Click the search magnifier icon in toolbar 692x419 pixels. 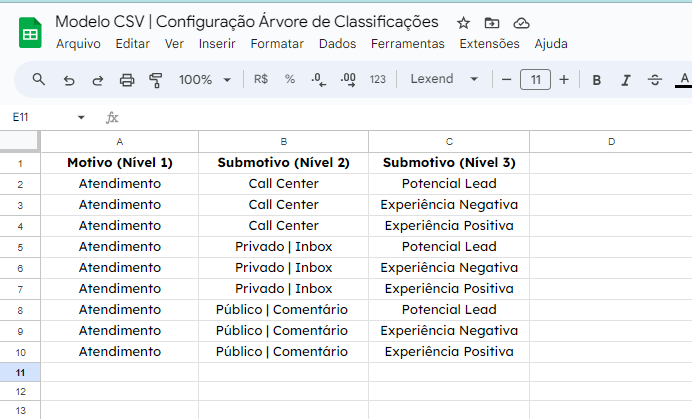click(x=39, y=79)
